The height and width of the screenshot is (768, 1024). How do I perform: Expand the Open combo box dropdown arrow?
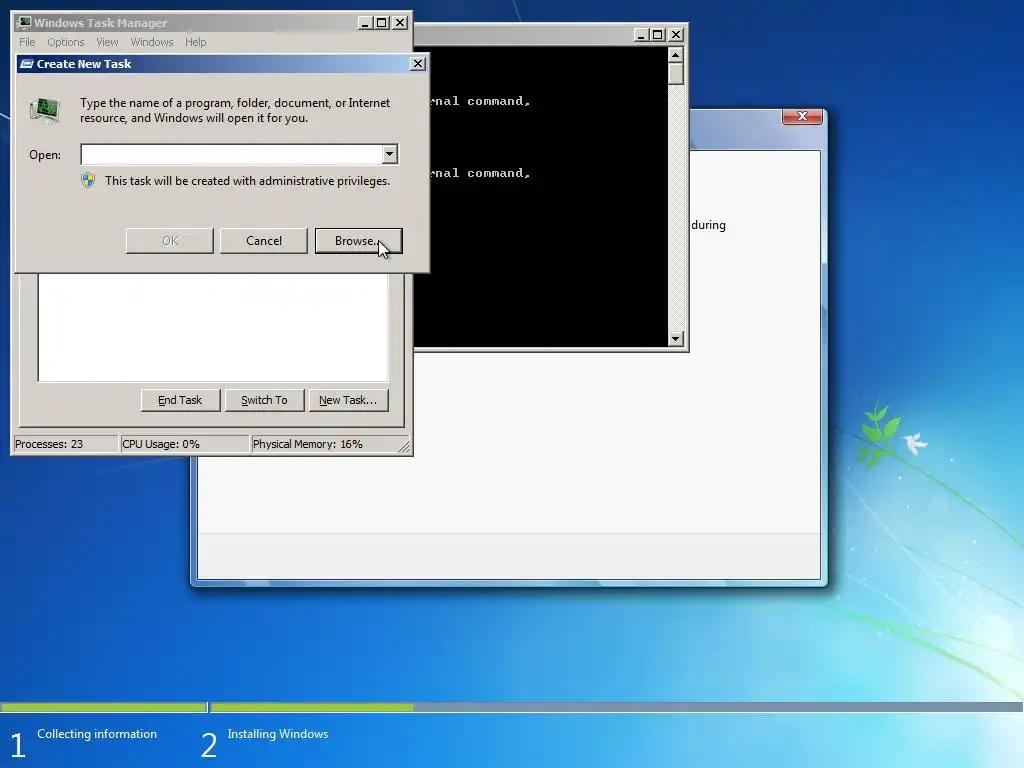[390, 154]
